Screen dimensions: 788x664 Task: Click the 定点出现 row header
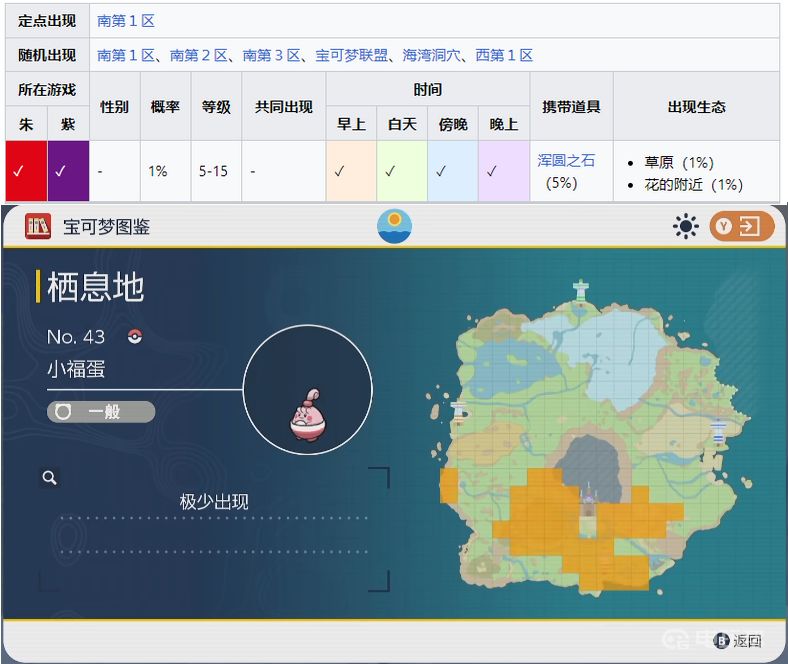tap(47, 21)
